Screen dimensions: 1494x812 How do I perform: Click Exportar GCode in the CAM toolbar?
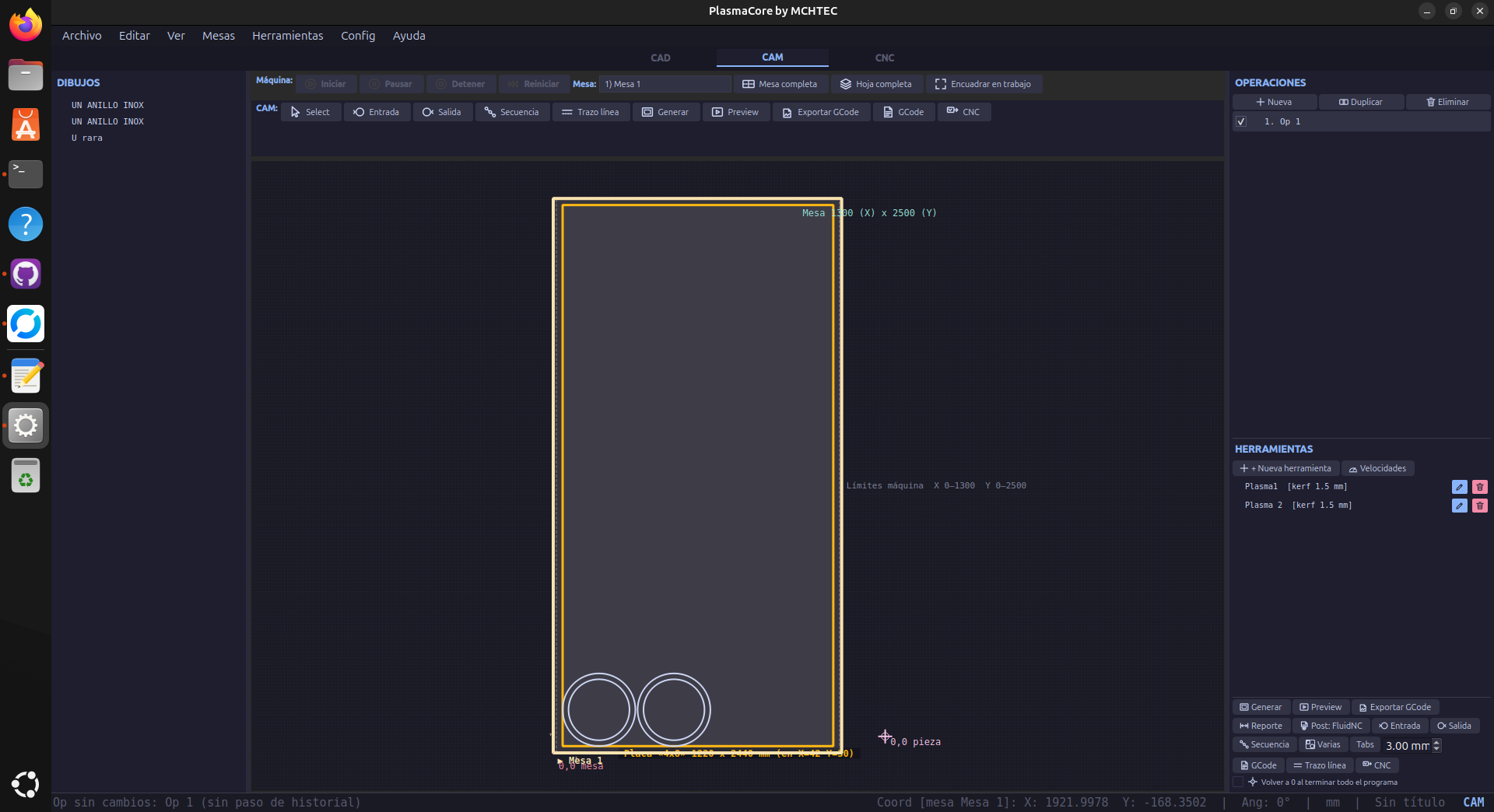click(821, 112)
